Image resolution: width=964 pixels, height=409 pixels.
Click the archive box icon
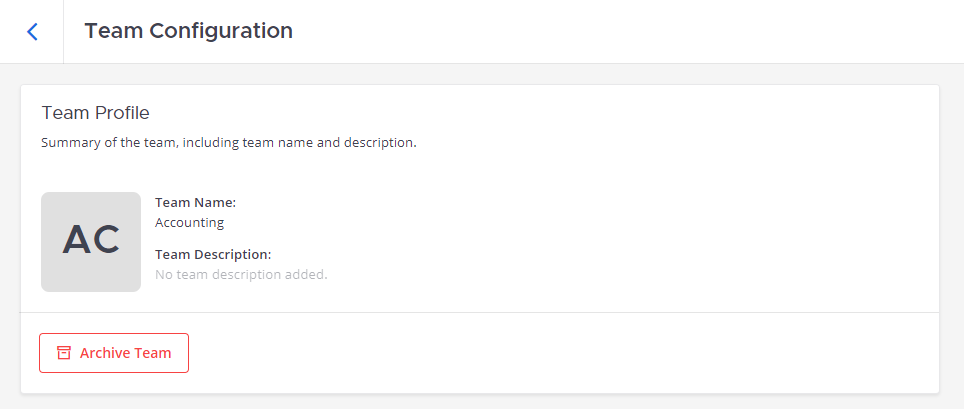[64, 353]
